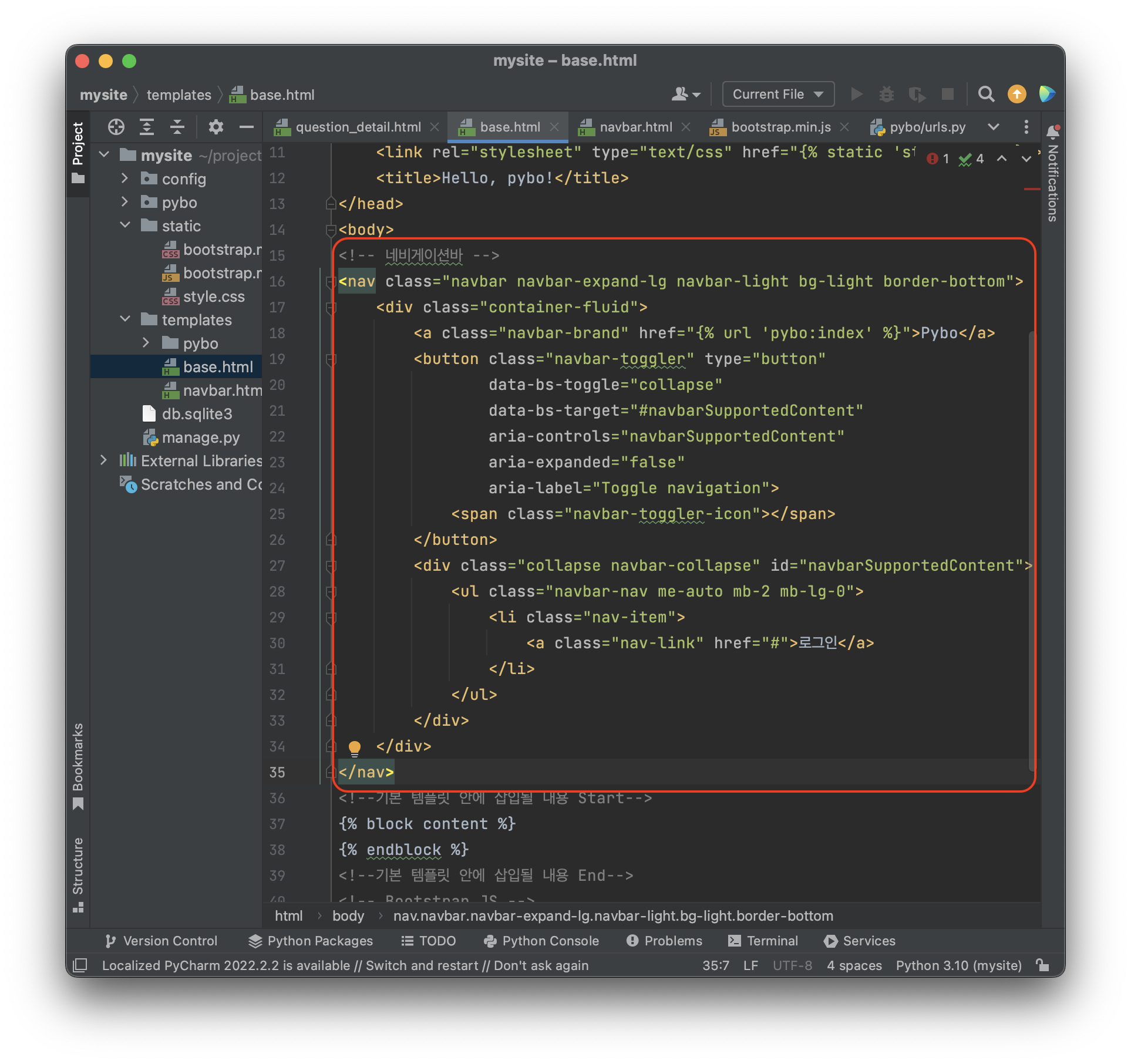Toggle the Bookmarks tool window
Screen dimensions: 1131x1064
click(78, 766)
